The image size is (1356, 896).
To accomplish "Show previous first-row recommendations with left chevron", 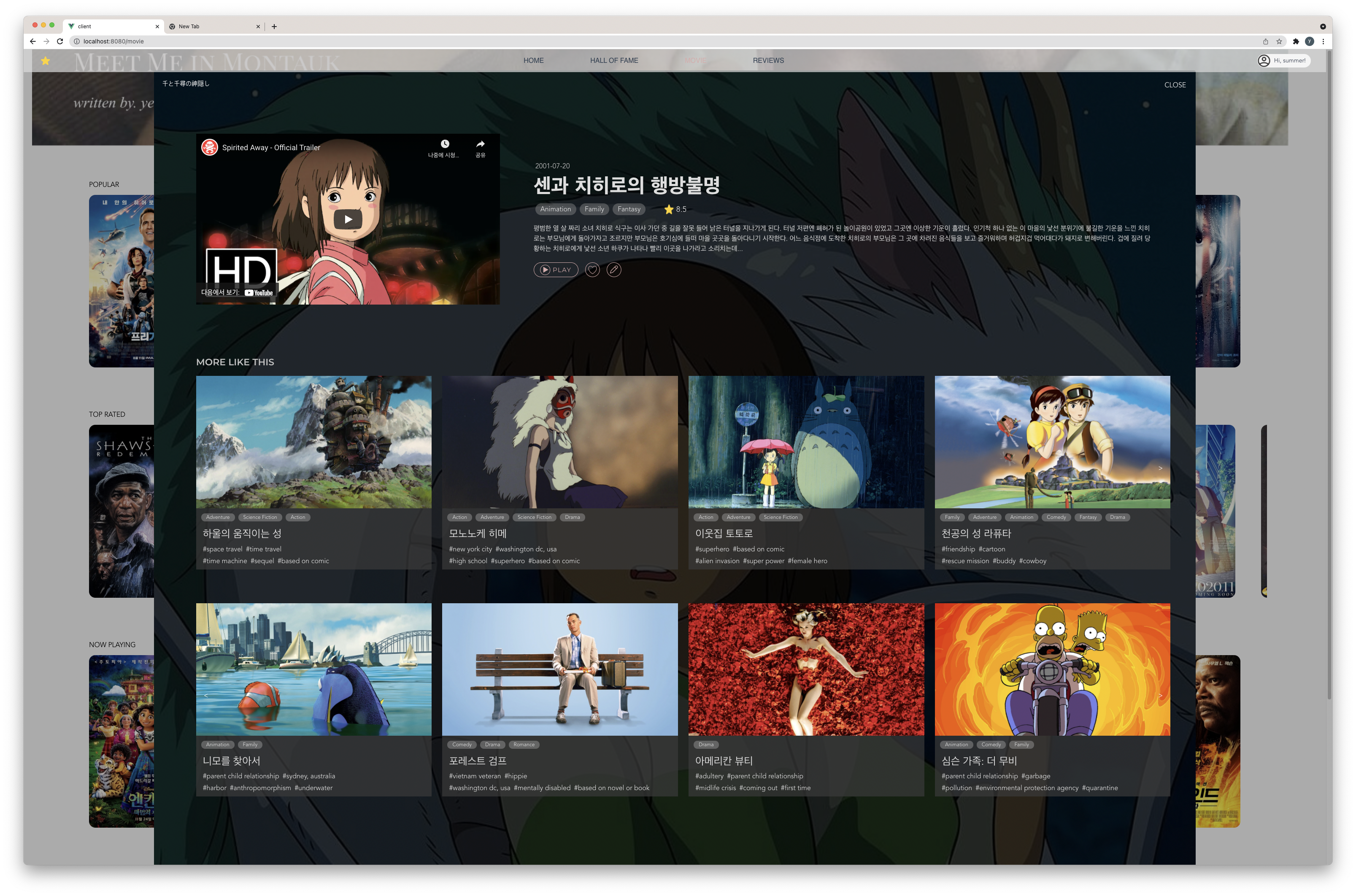I will pyautogui.click(x=206, y=468).
